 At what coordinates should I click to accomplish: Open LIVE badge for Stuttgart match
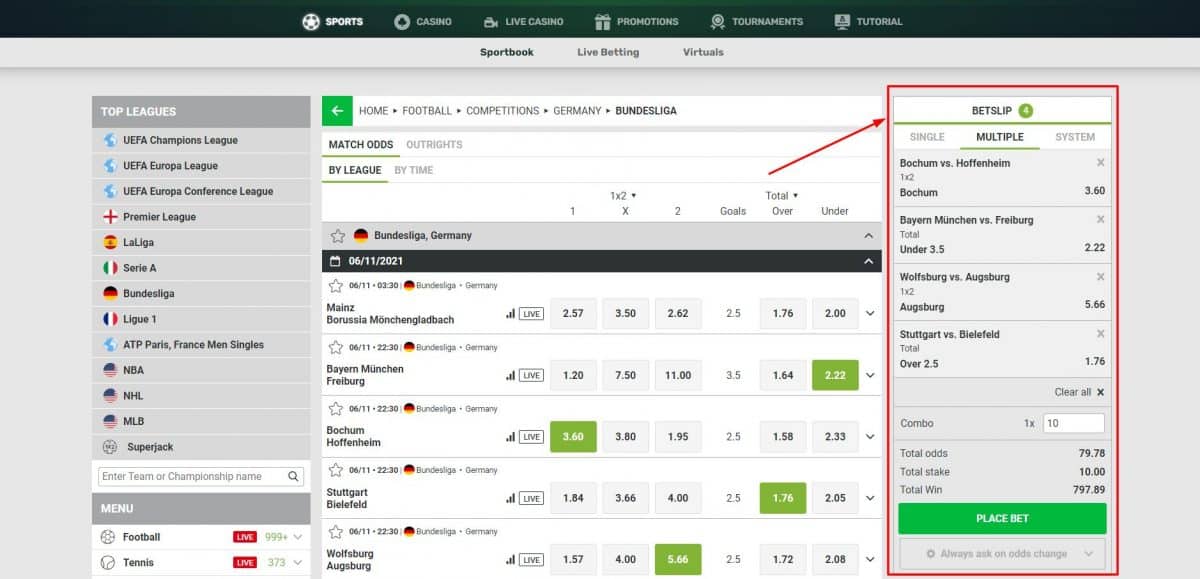coord(531,498)
